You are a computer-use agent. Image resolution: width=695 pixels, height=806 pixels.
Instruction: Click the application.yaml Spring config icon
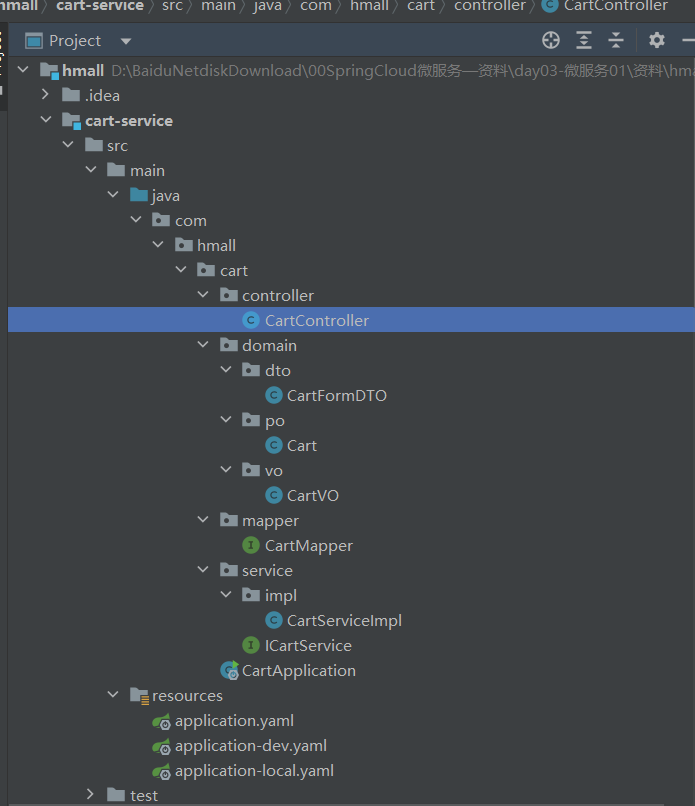click(x=161, y=722)
